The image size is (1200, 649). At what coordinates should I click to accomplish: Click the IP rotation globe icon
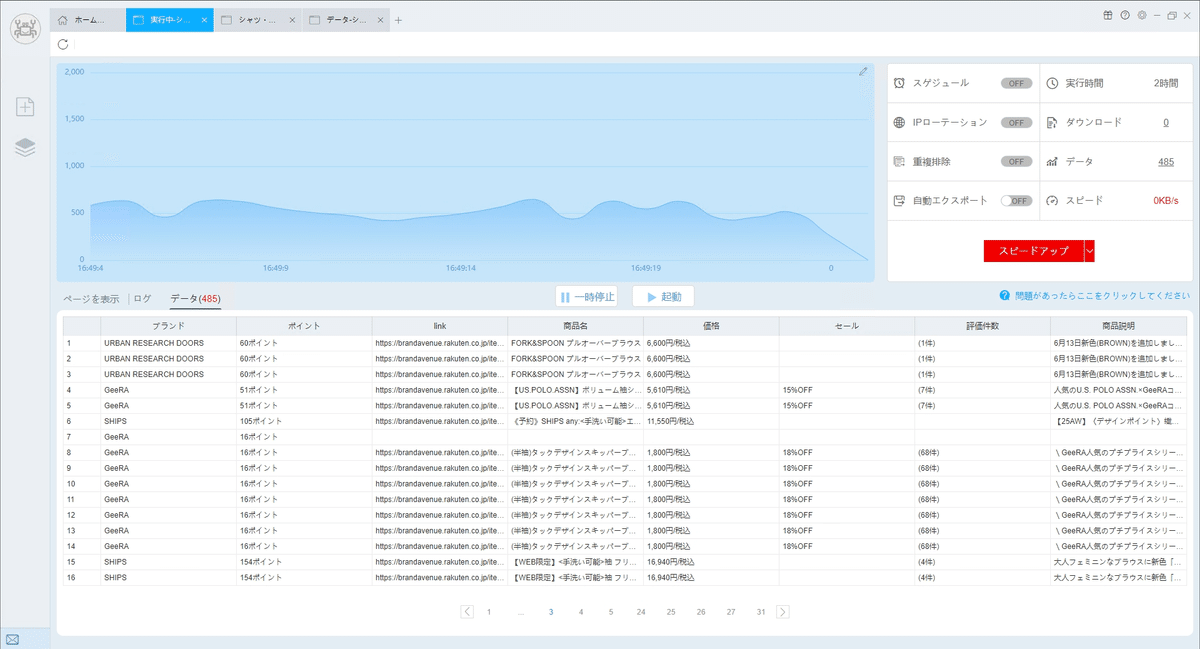click(900, 122)
